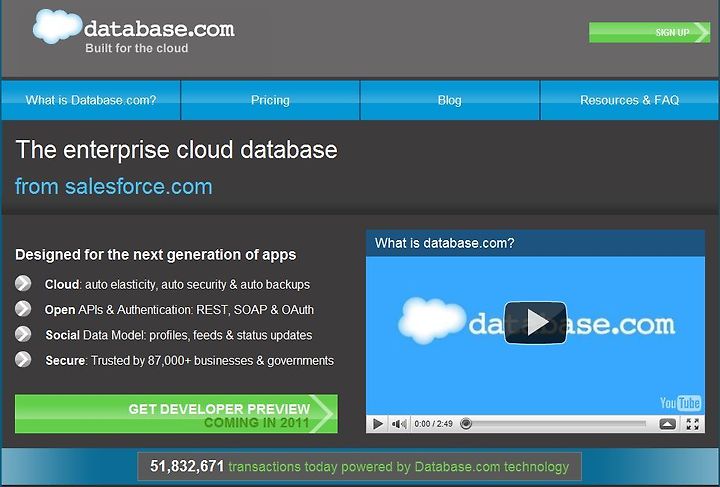720x487 pixels.
Task: Click the 'What is database.com?' video title
Action: tap(444, 243)
